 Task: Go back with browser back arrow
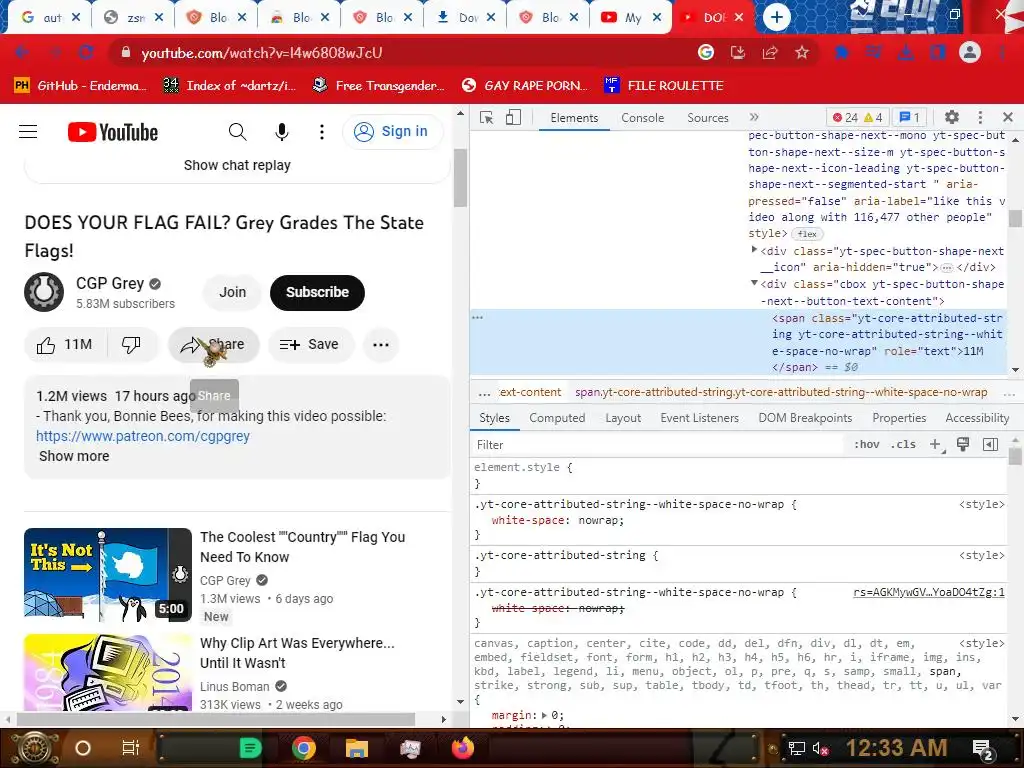tap(22, 52)
